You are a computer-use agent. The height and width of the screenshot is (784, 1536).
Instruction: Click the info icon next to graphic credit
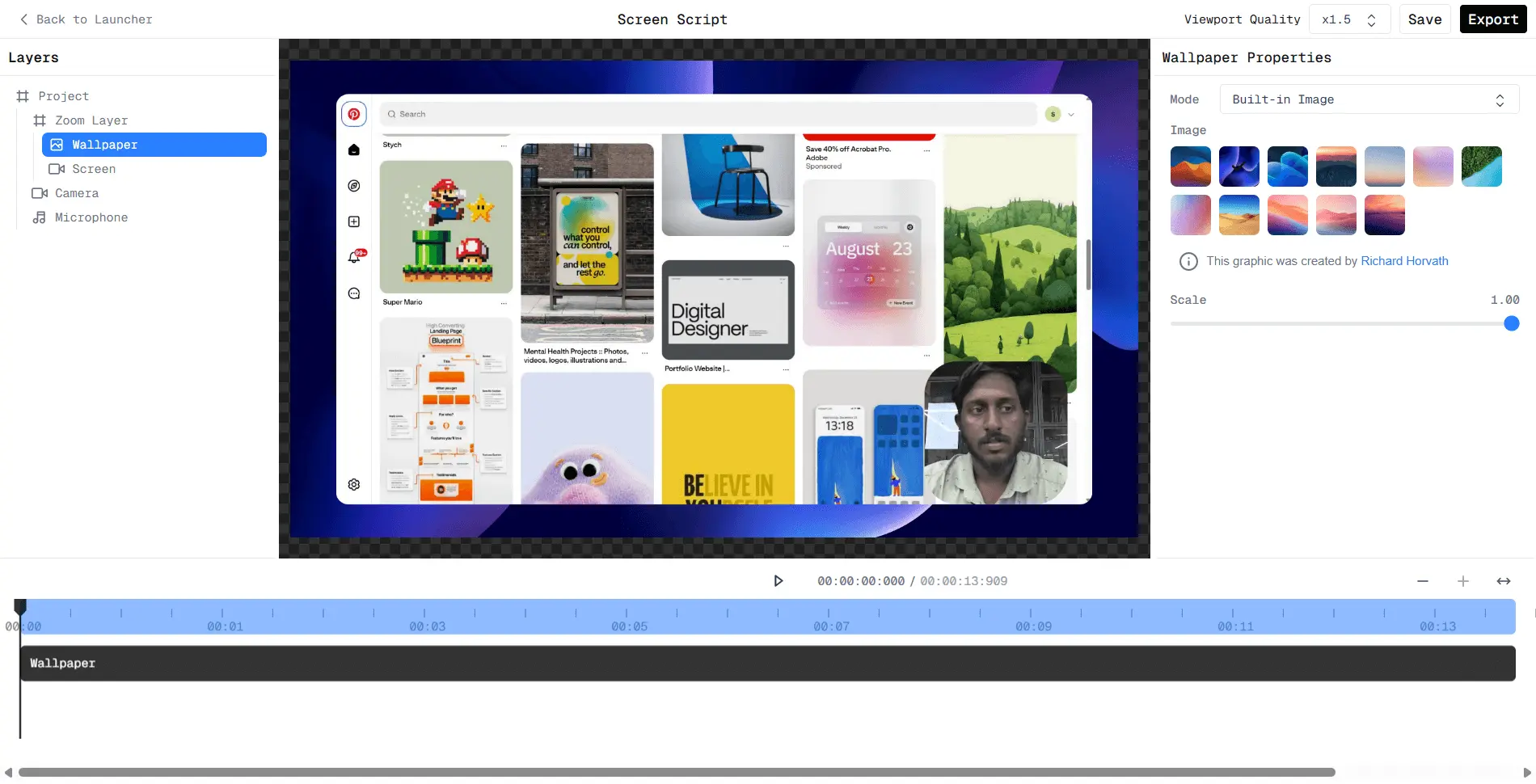click(1188, 261)
